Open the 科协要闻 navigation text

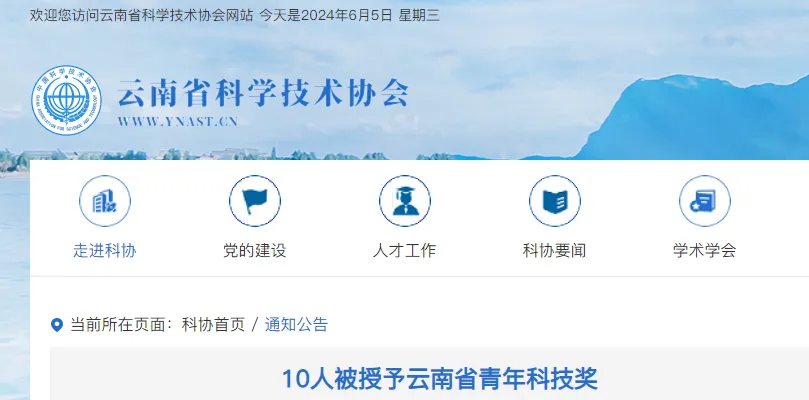[555, 251]
